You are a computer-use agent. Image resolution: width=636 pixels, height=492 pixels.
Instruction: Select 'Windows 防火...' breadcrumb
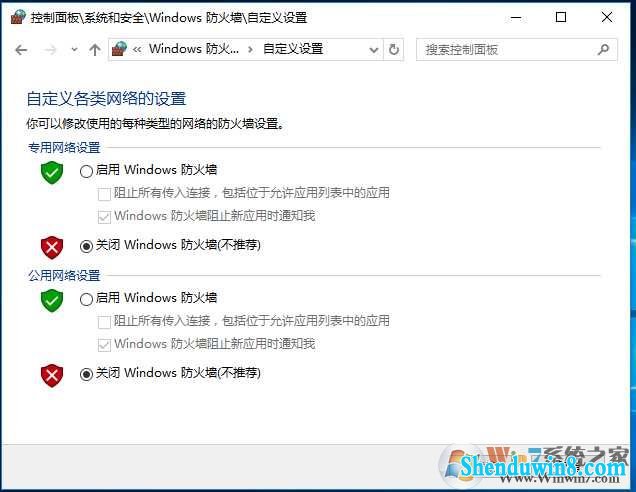[x=193, y=49]
